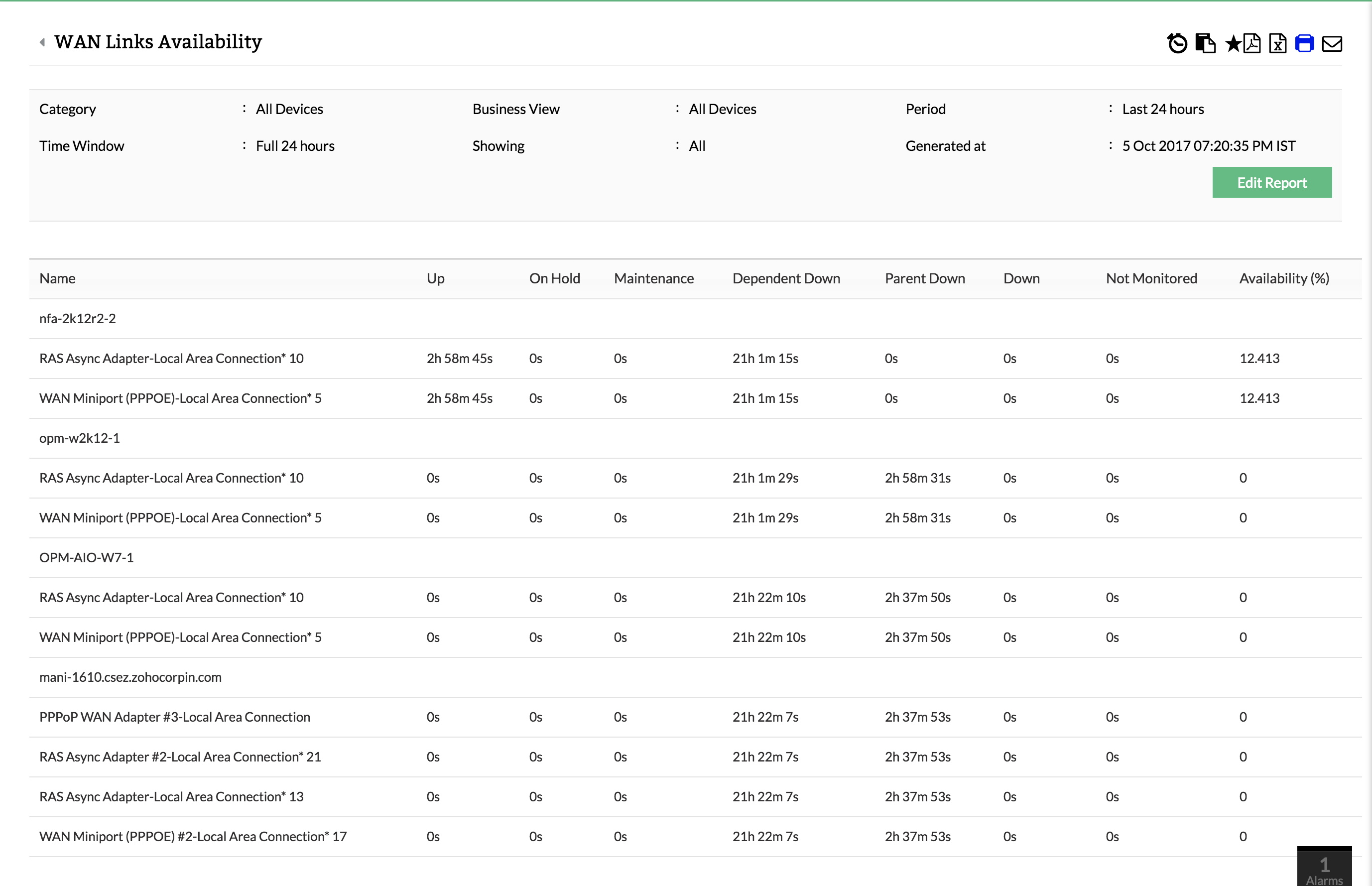Click the Edit Report button
This screenshot has height=886, width=1372.
click(x=1271, y=182)
